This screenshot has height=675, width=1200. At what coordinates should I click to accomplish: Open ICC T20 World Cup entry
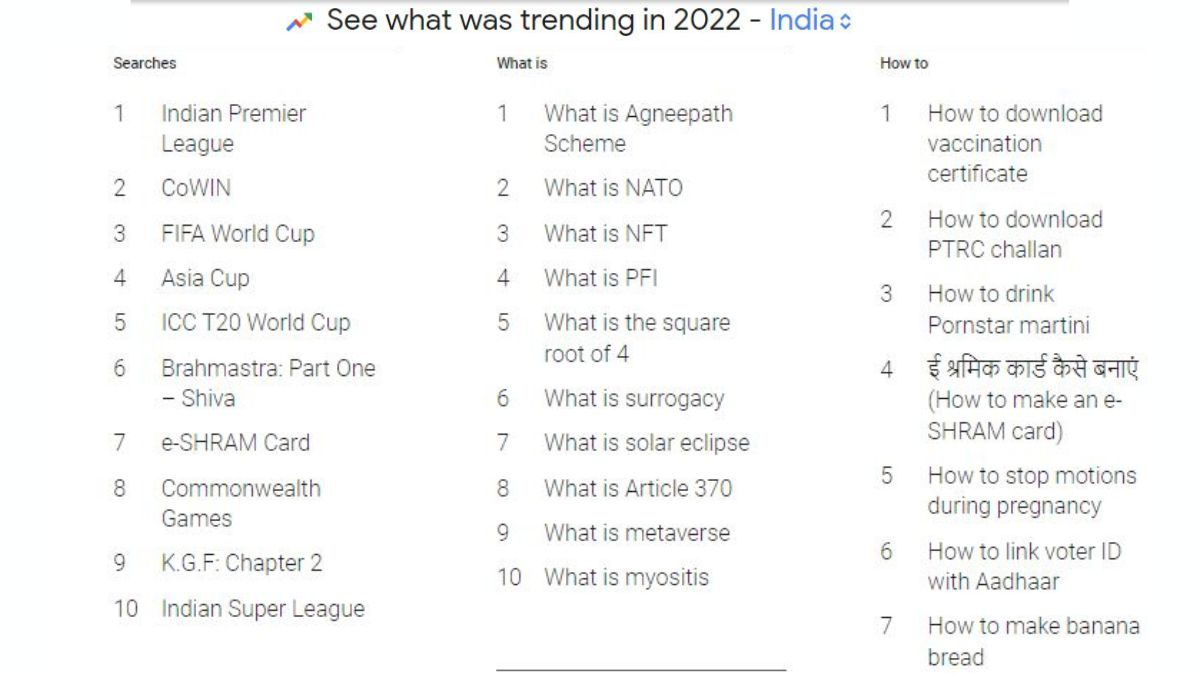(255, 323)
